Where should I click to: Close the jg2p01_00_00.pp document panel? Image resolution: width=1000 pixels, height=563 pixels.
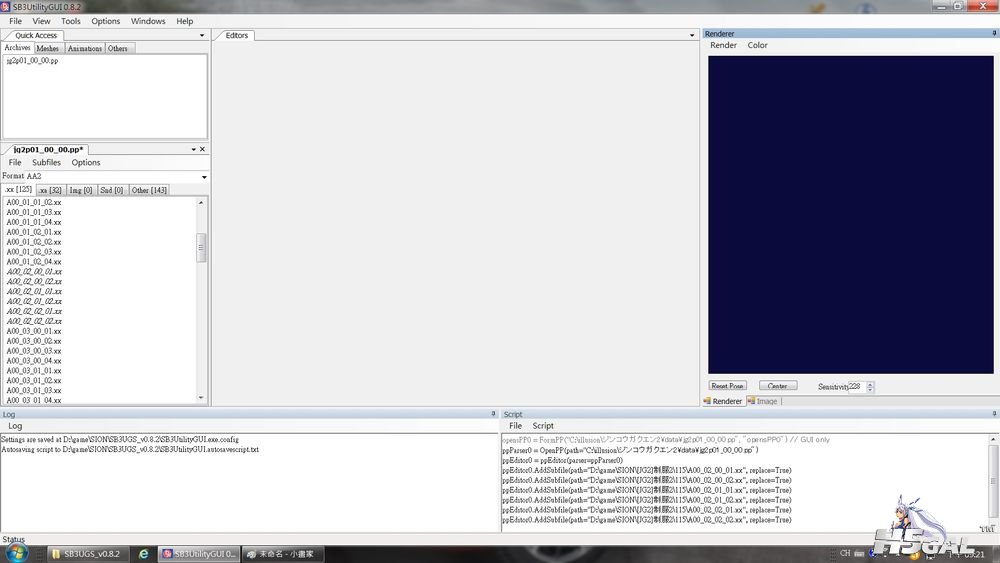tap(202, 149)
